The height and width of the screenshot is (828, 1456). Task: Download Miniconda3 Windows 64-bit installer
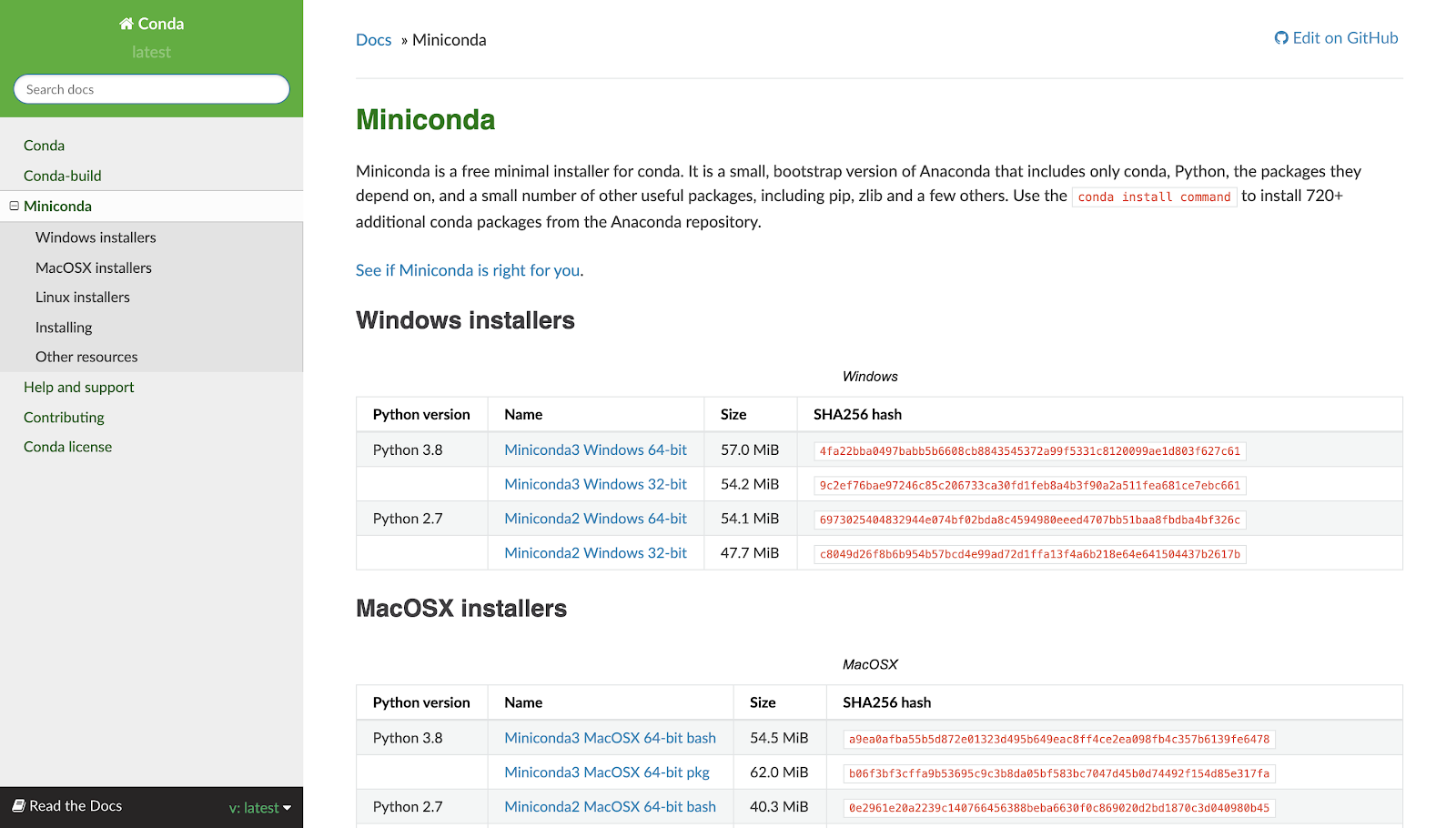(596, 449)
